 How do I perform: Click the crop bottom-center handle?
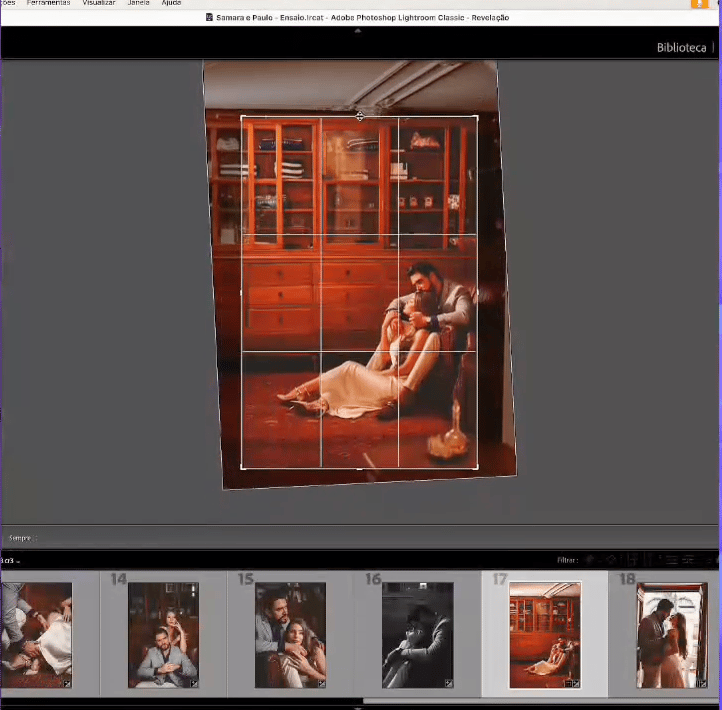[359, 469]
